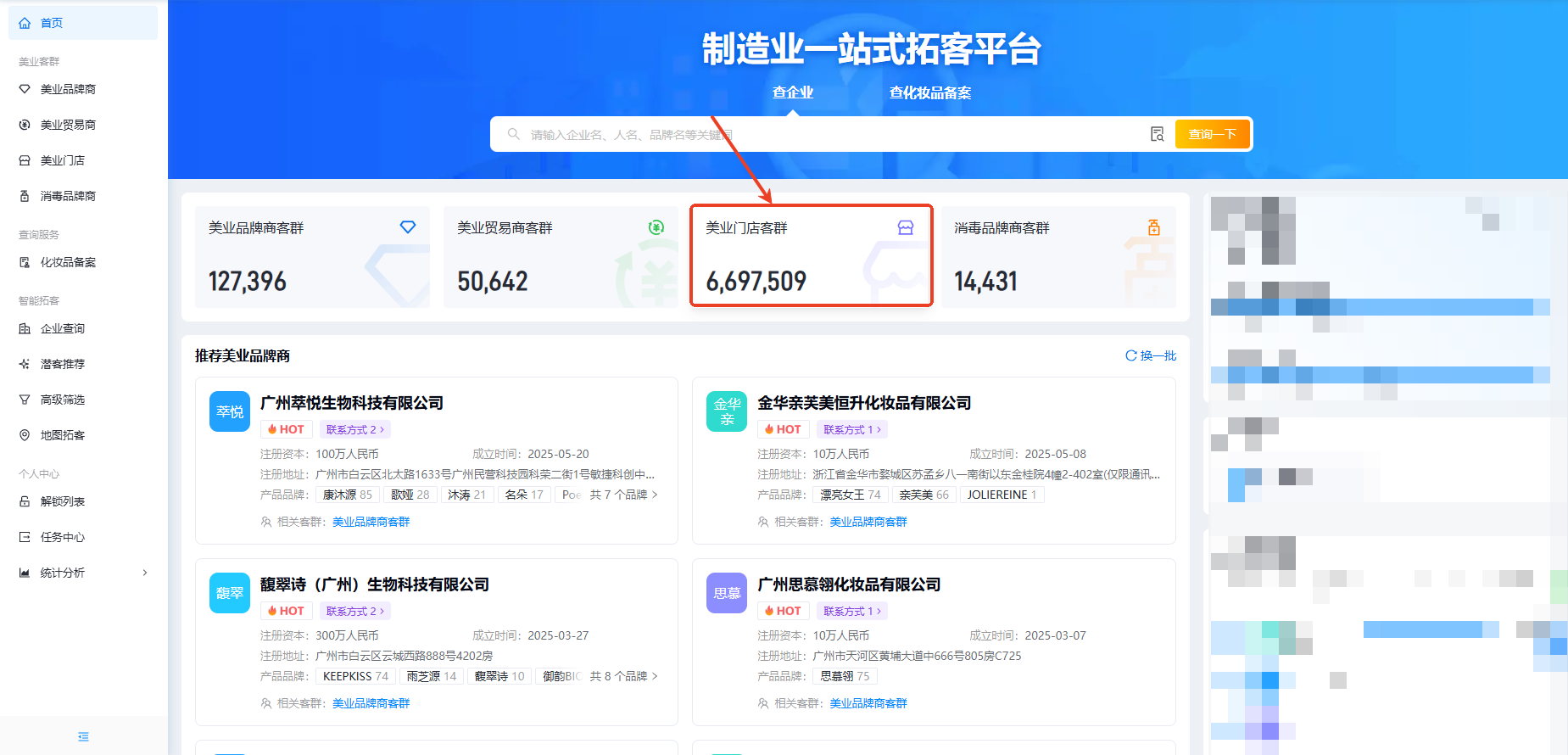The image size is (1568, 755).
Task: Select the 康沐源 brand tag
Action: pos(347,495)
